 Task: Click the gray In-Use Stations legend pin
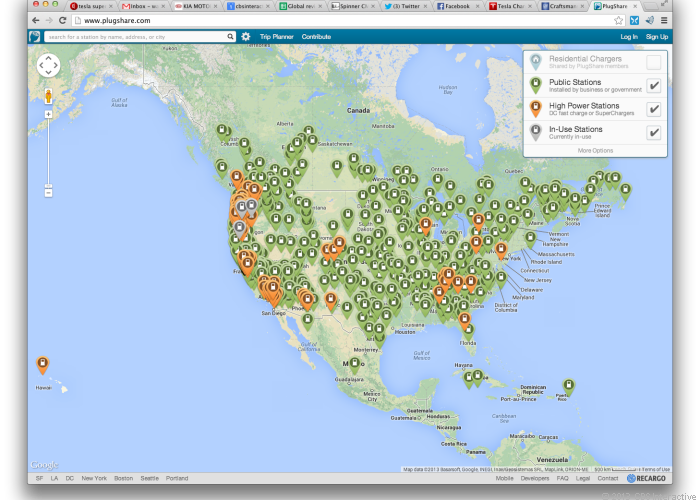(535, 132)
